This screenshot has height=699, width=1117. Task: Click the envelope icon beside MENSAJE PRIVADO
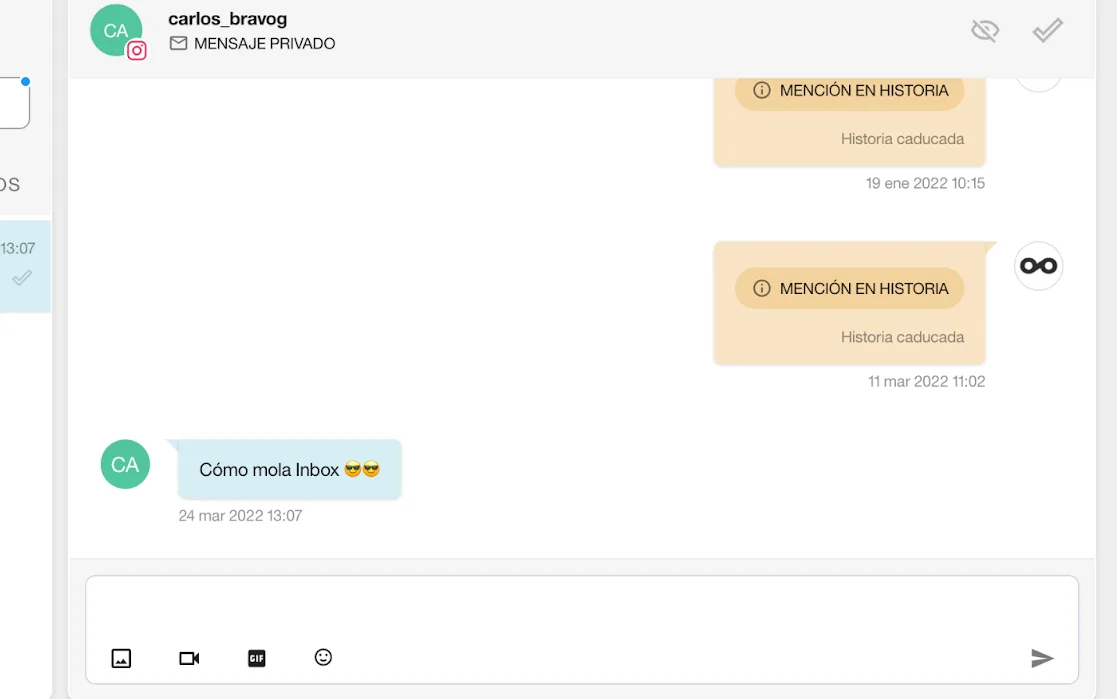point(178,43)
